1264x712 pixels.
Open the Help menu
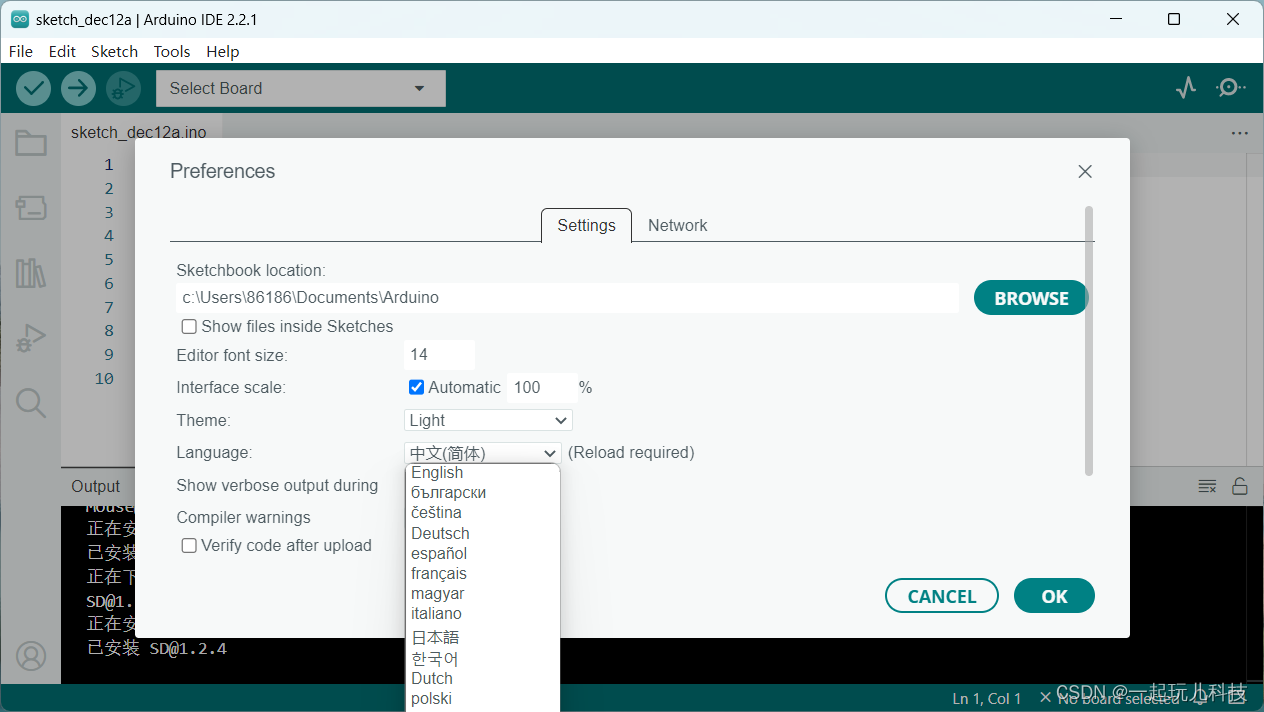(223, 52)
